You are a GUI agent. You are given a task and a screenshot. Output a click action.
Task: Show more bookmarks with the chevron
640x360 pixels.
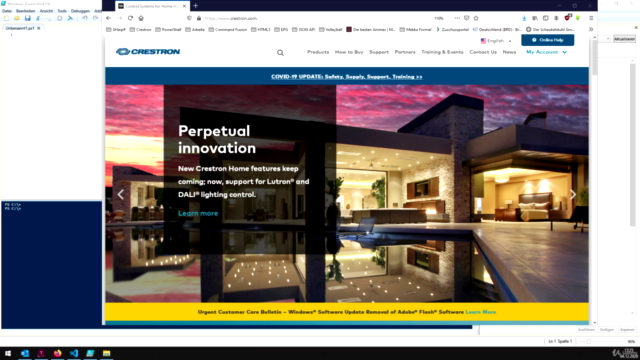point(591,29)
